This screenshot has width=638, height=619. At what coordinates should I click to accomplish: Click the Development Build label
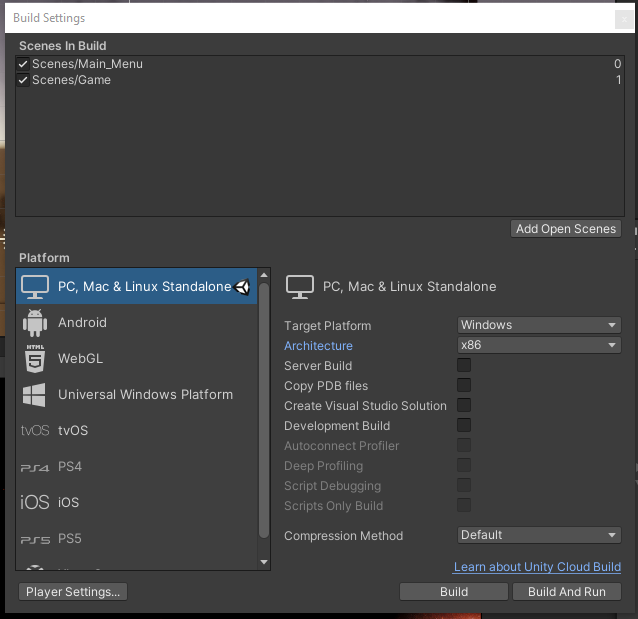tap(337, 426)
